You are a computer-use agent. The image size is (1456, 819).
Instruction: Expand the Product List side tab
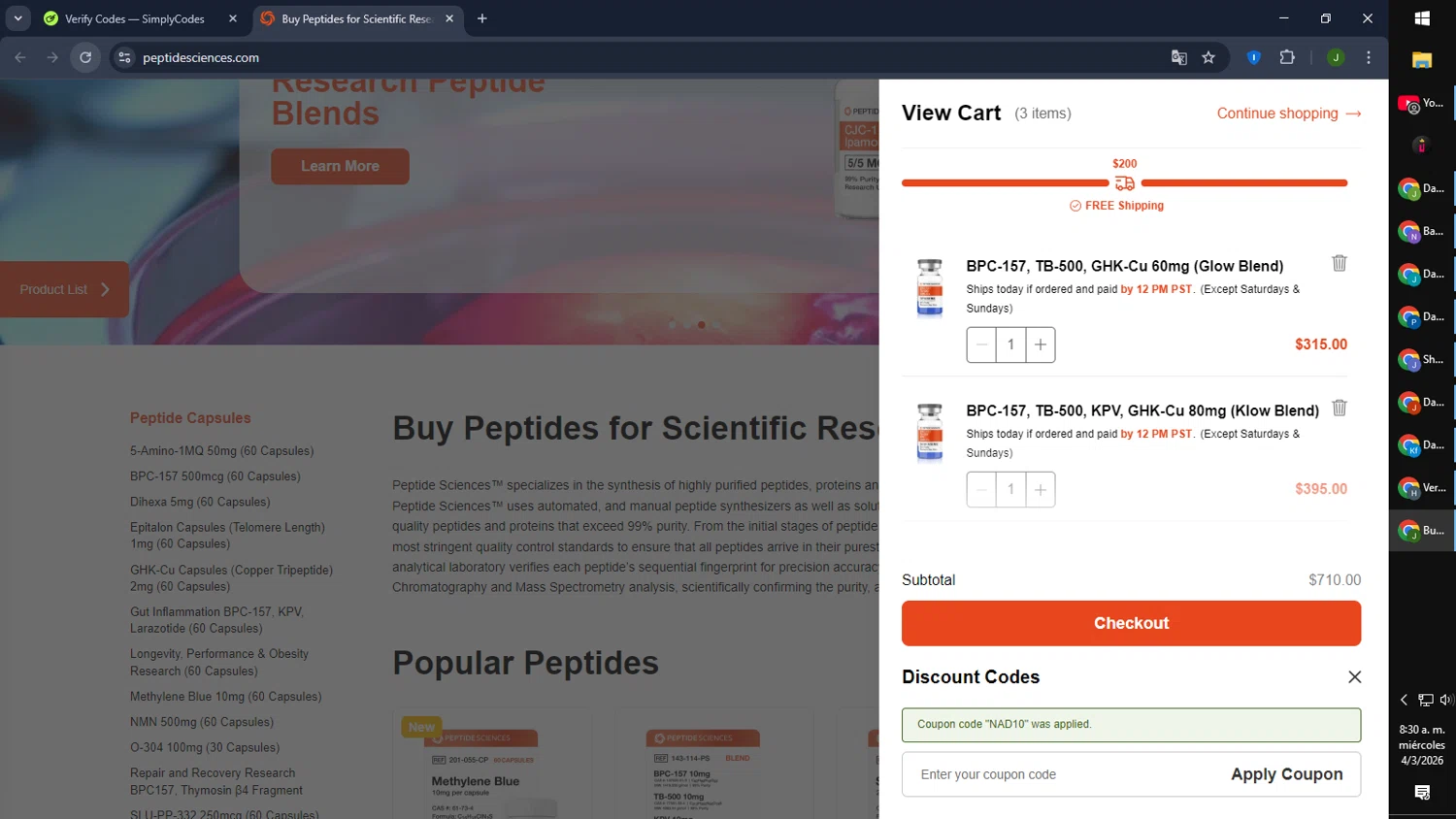(64, 289)
